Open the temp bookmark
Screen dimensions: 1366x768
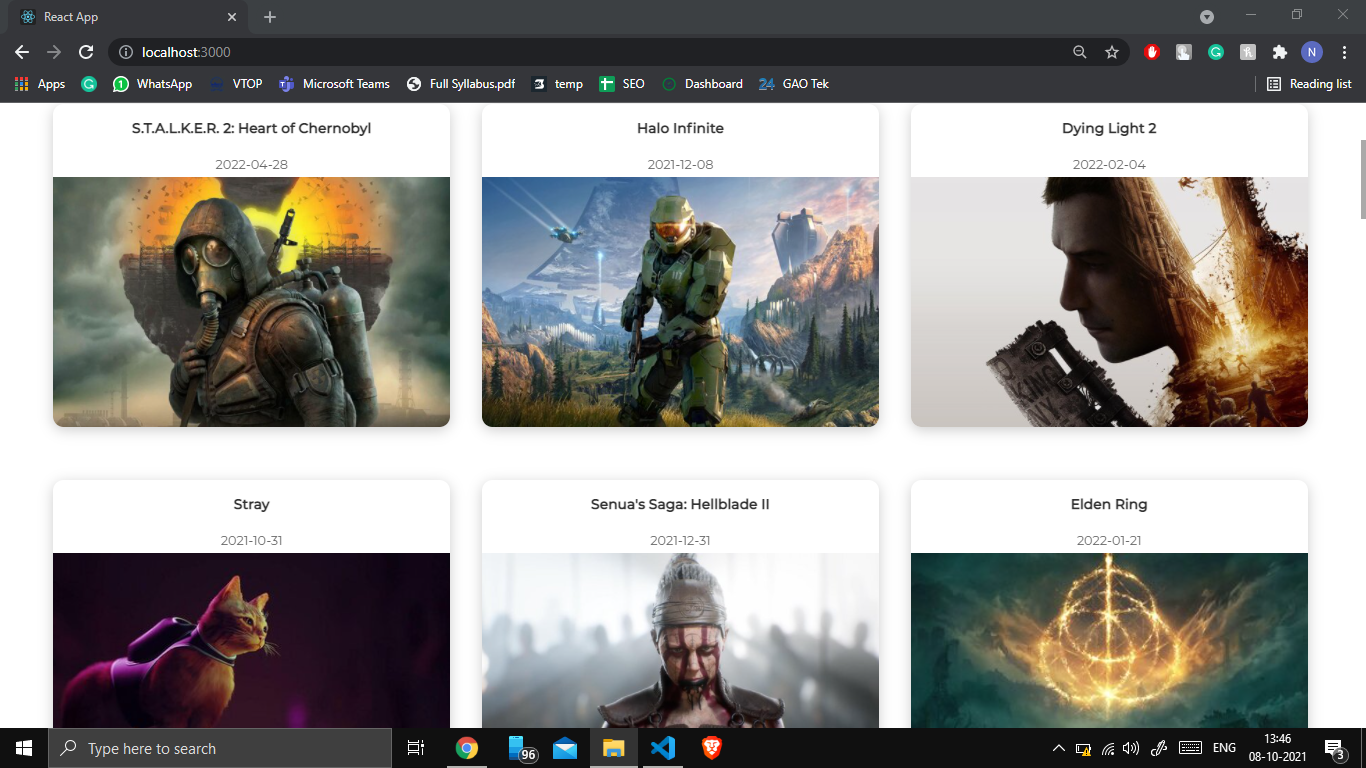click(x=558, y=84)
